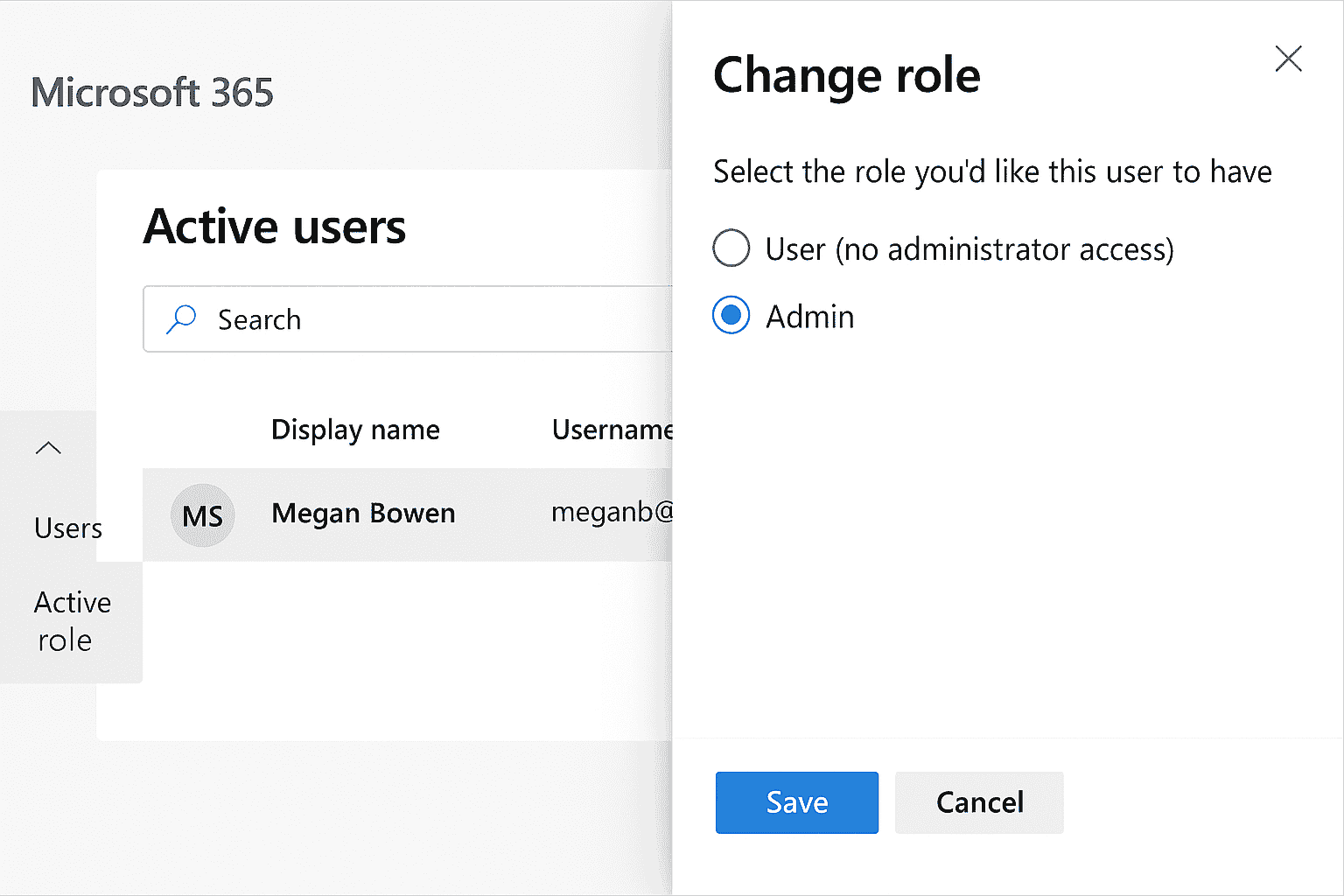
Task: Click the 'Admin' option label text
Action: tap(809, 317)
